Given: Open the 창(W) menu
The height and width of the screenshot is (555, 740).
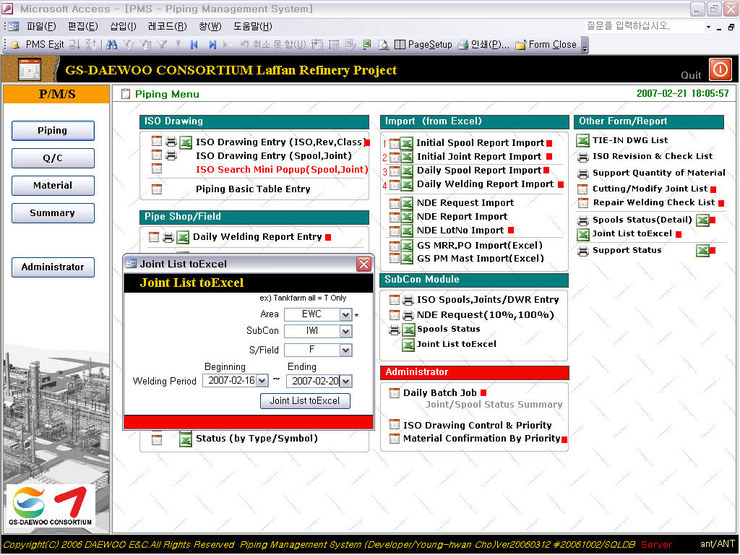Looking at the screenshot, I should 210,26.
